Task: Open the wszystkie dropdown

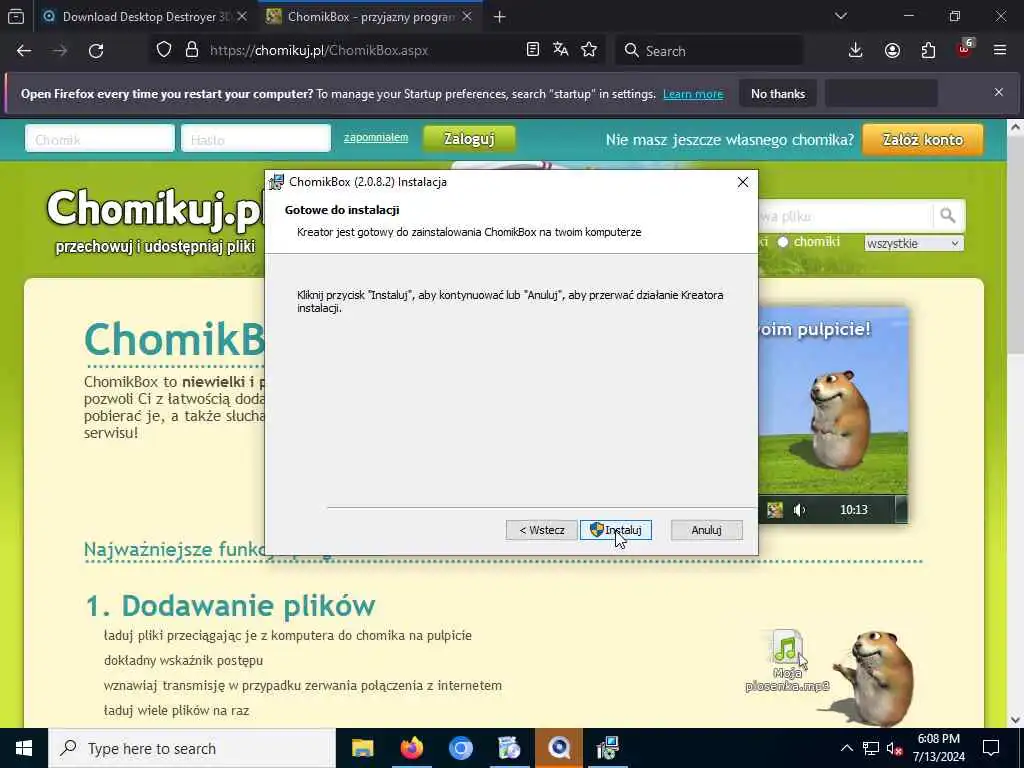Action: (x=914, y=244)
